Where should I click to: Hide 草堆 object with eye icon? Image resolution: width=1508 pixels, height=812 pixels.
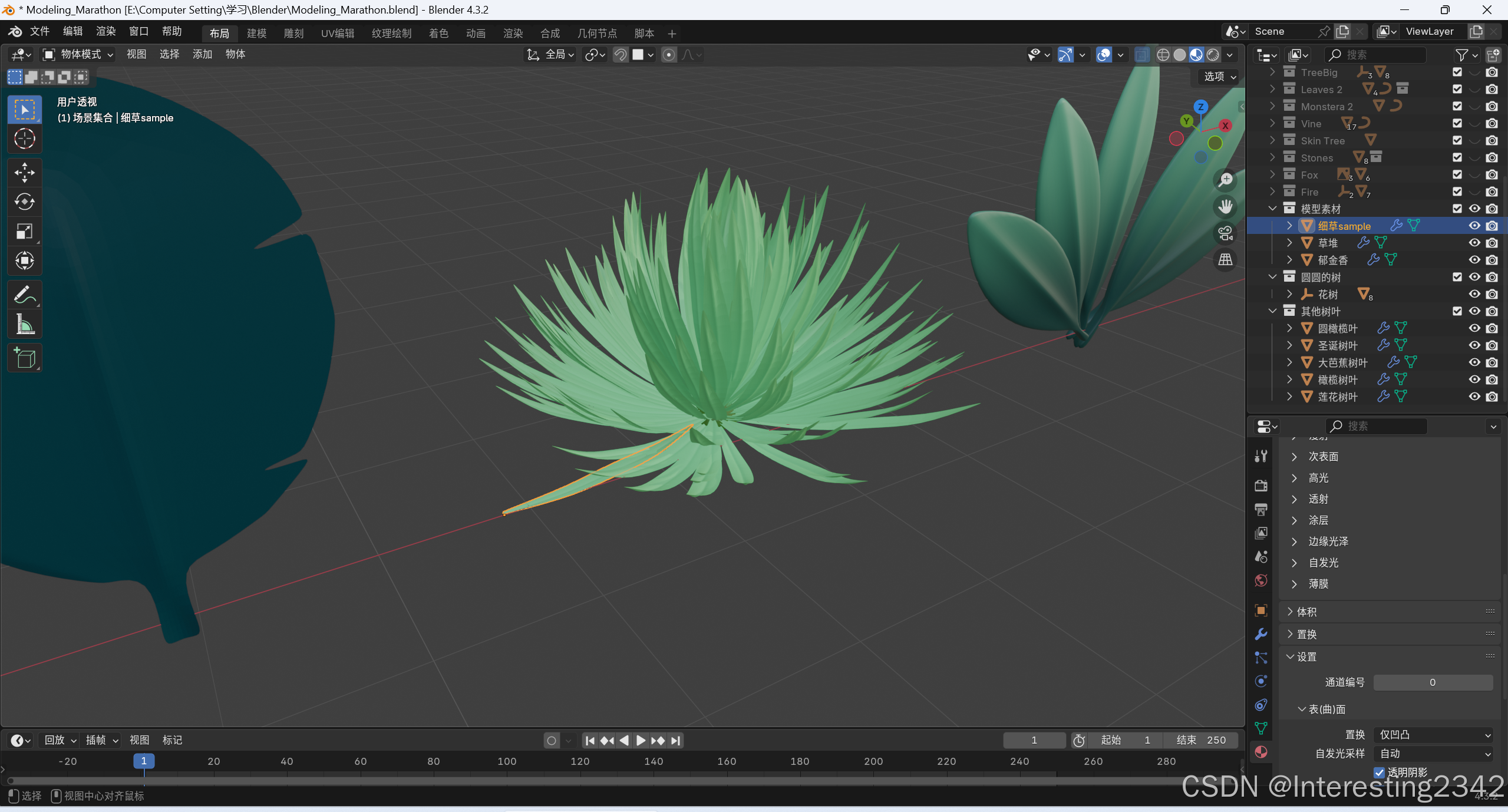(x=1474, y=243)
